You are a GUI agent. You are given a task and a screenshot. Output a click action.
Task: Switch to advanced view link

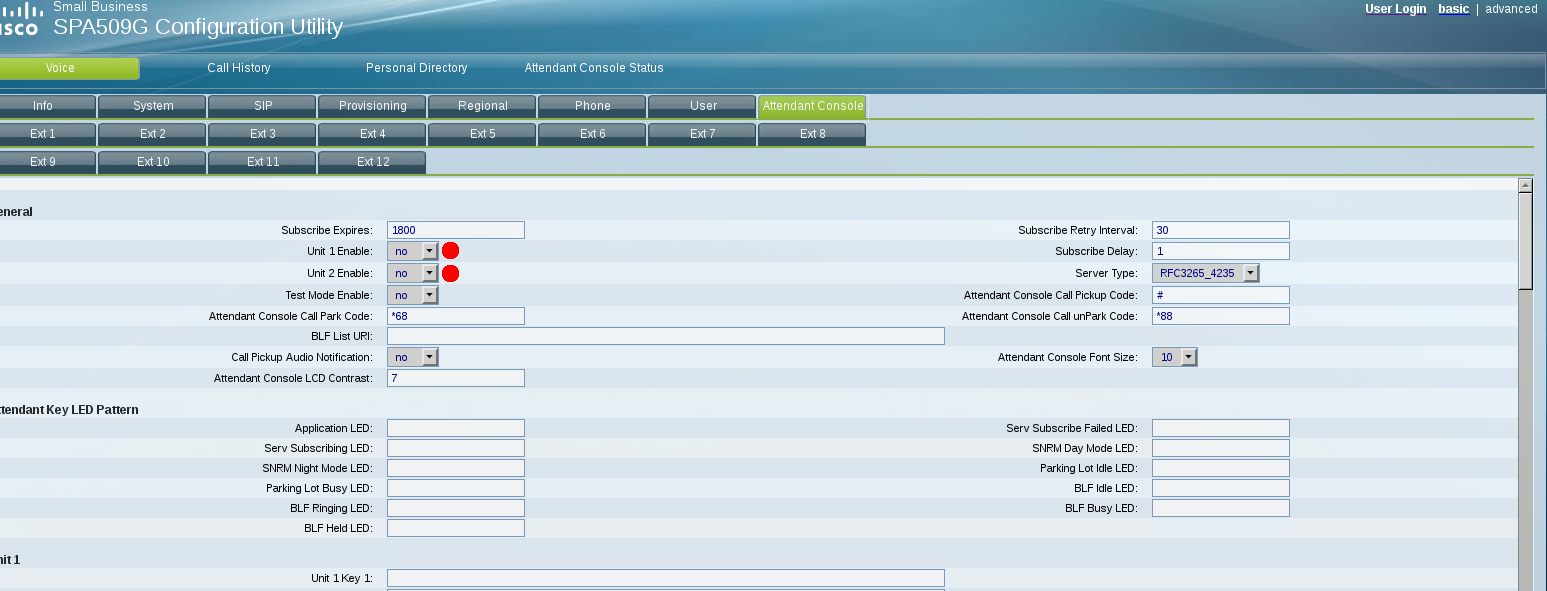click(x=1511, y=9)
